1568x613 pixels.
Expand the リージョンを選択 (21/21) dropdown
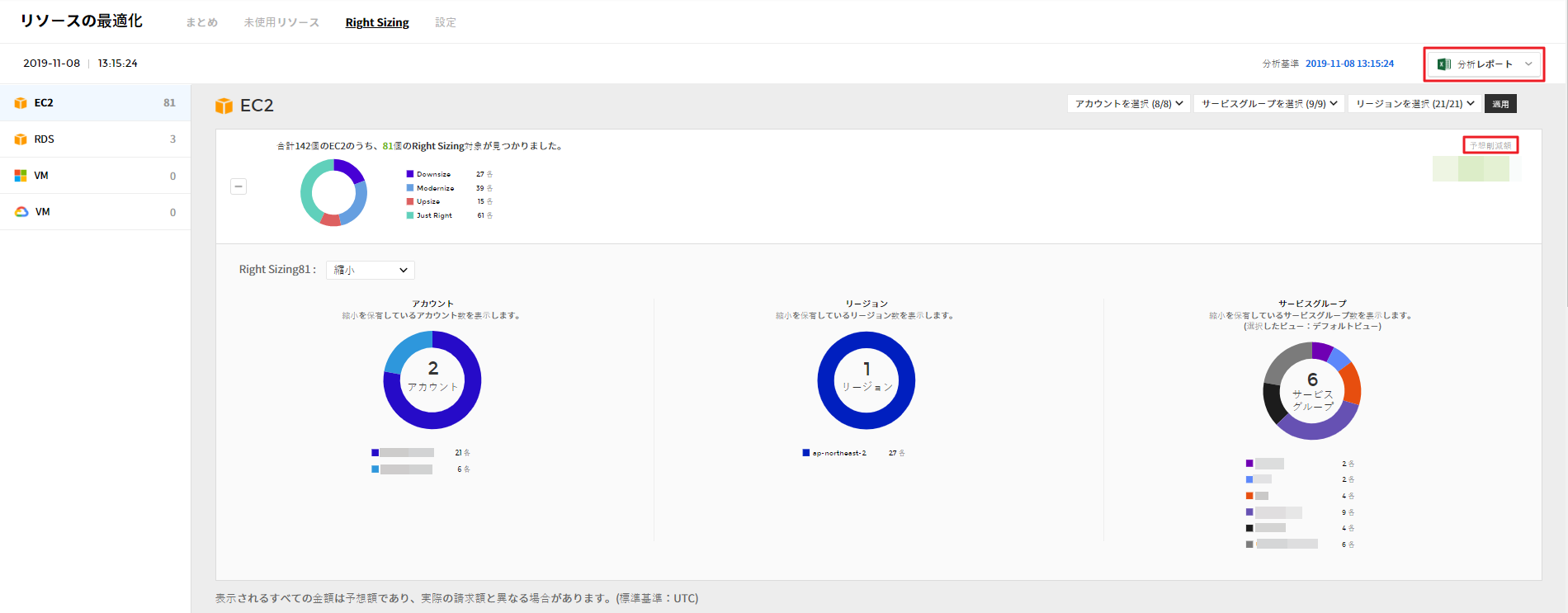click(1415, 104)
